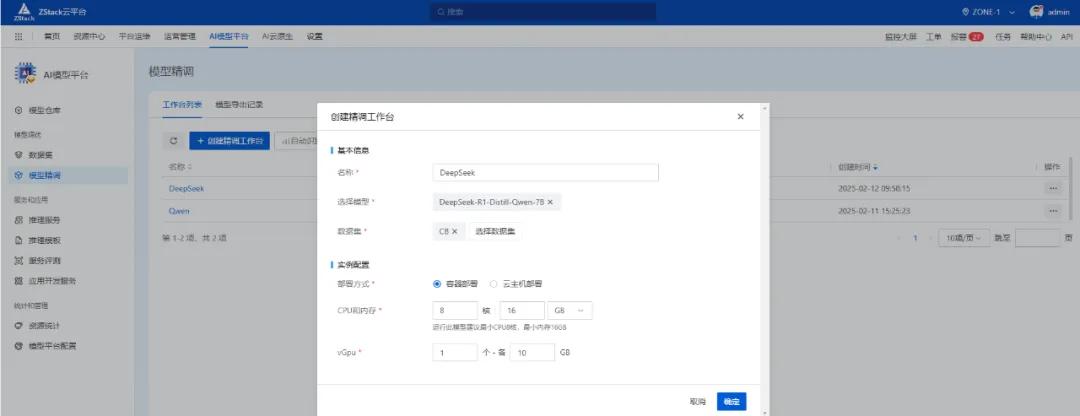Viewport: 1080px width, 416px height.
Task: Click the AI模型平台 chip icon in sidebar
Action: click(25, 74)
